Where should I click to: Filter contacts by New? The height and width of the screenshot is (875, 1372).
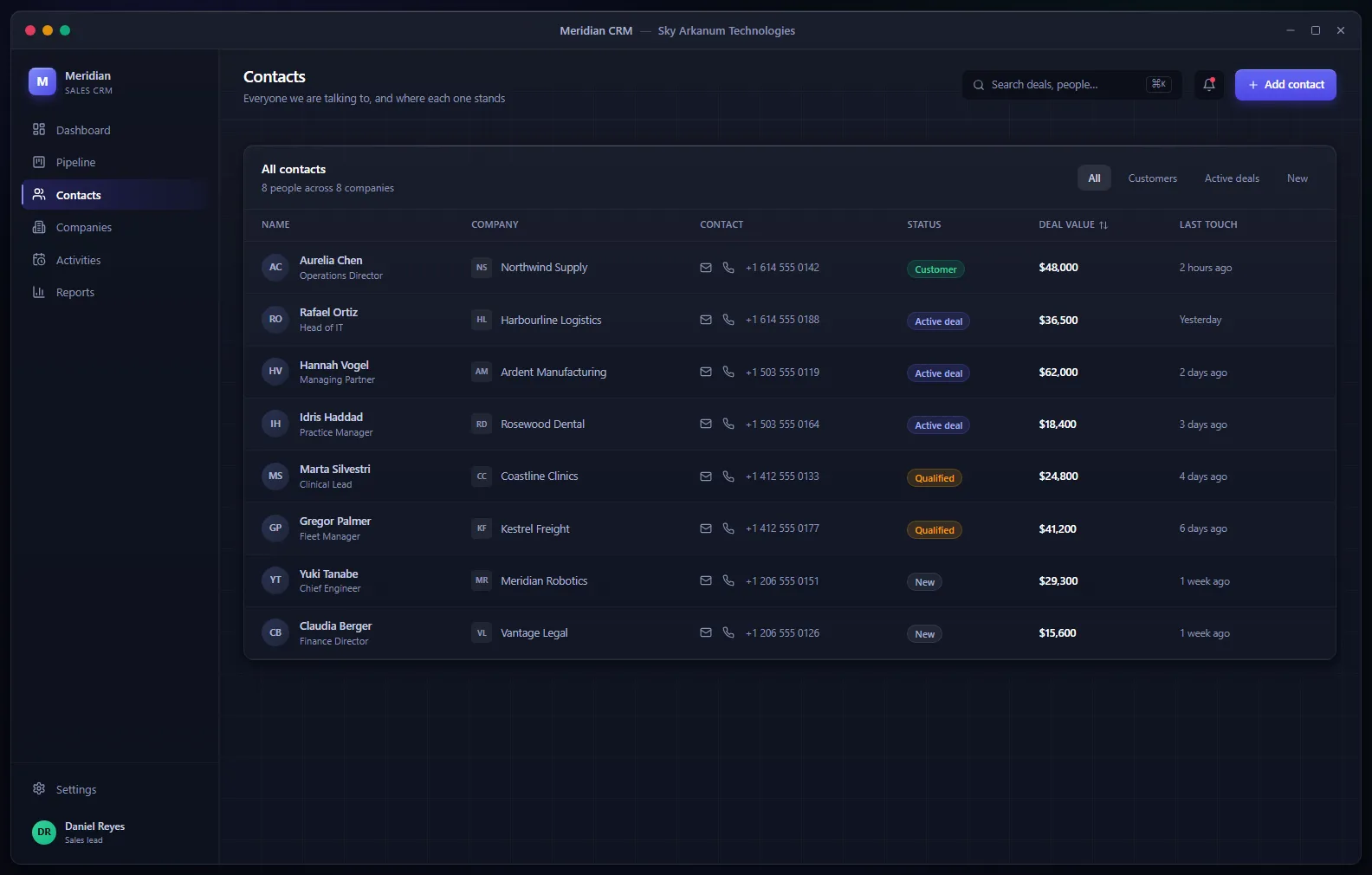click(1297, 178)
